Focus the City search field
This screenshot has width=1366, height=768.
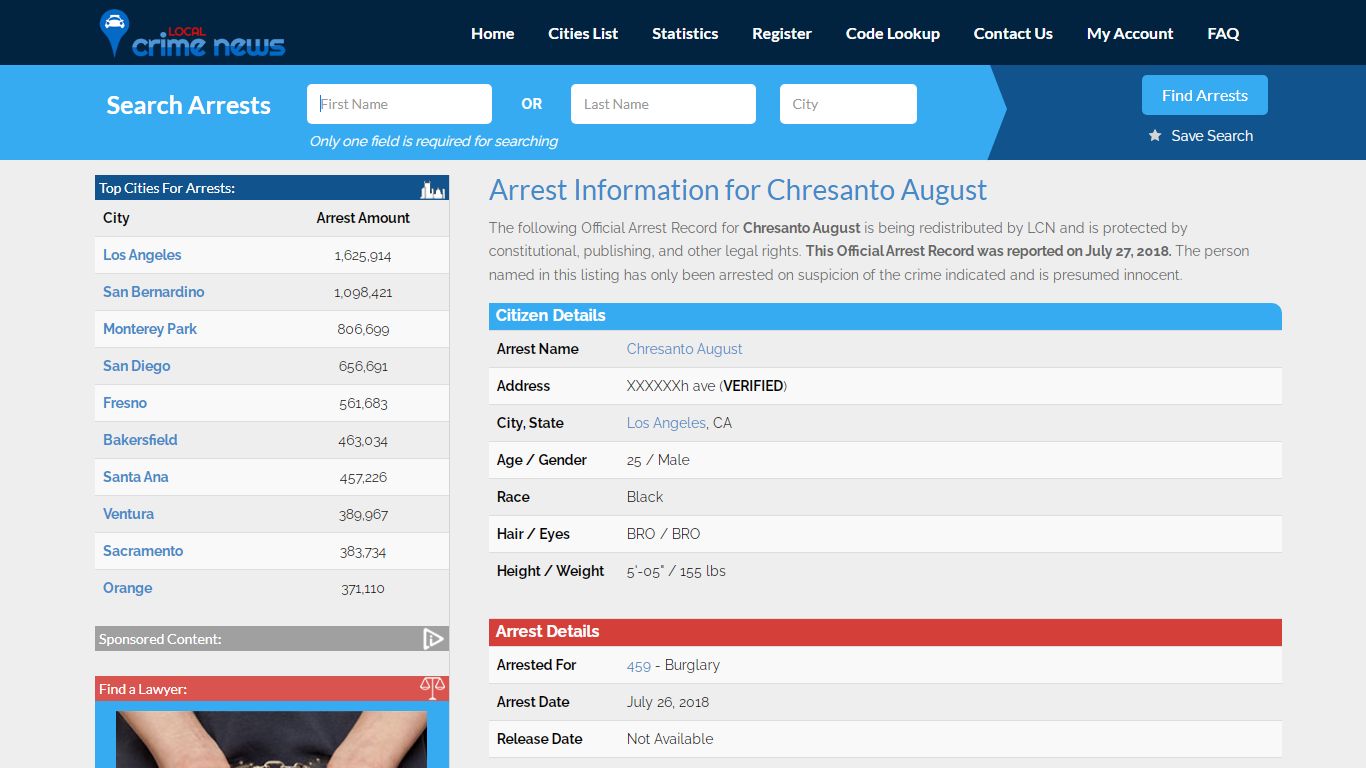point(848,104)
